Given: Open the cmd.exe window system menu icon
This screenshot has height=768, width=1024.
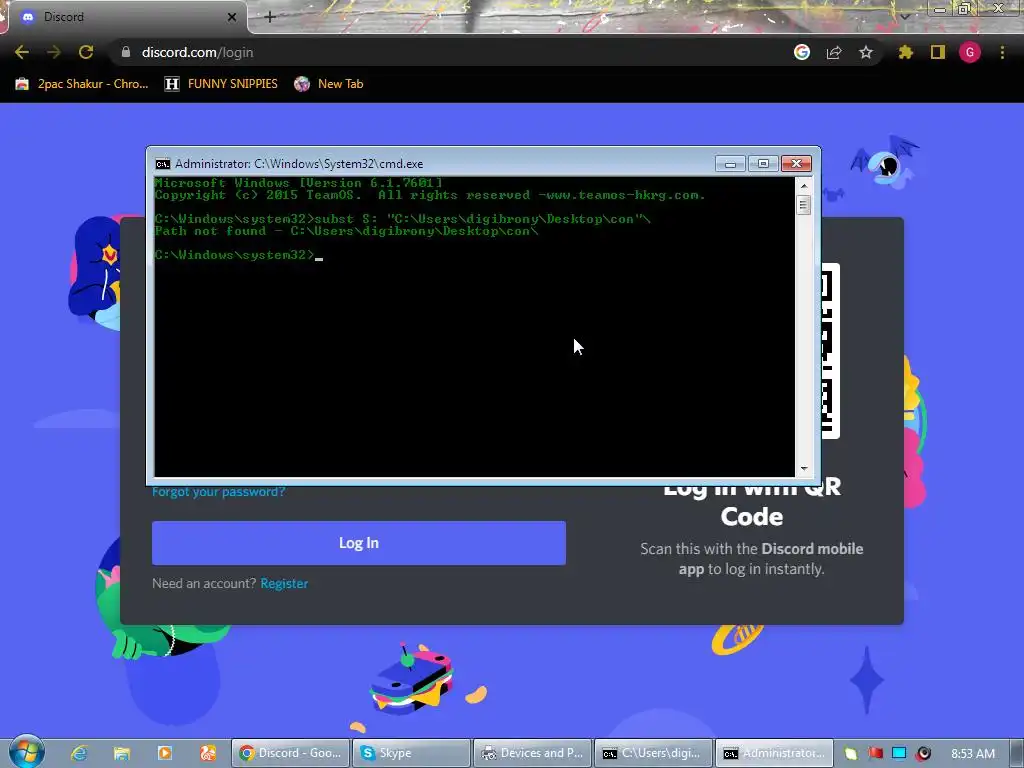Looking at the screenshot, I should [163, 164].
